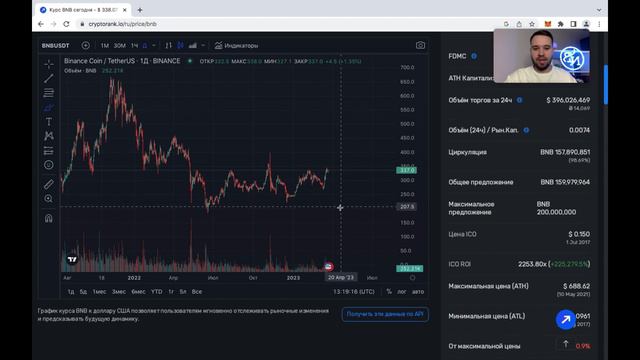Image resolution: width=640 pixels, height=360 pixels.
Task: Toggle auto scale авто
Action: tap(418, 291)
